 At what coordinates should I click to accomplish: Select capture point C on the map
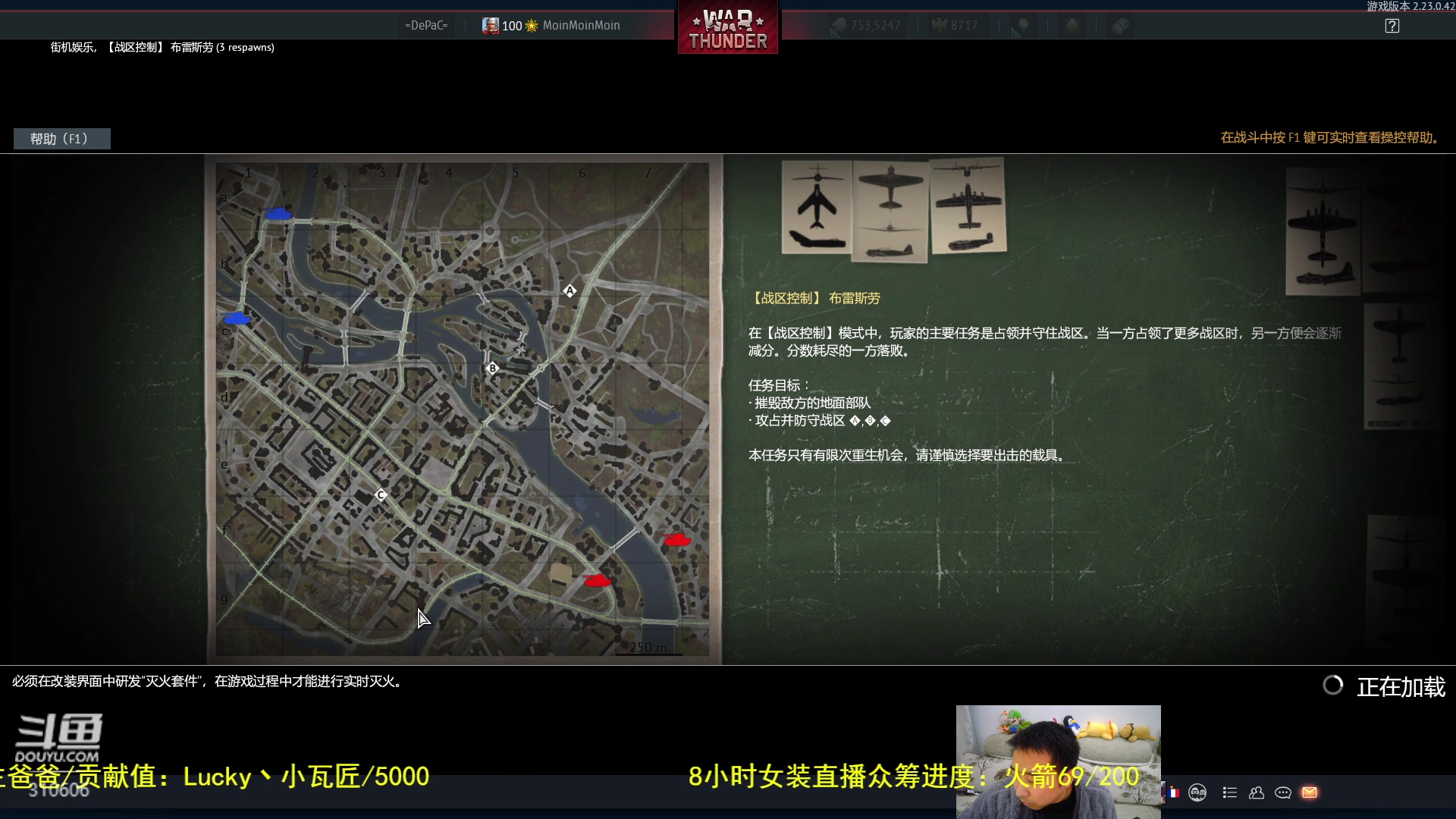pos(381,494)
